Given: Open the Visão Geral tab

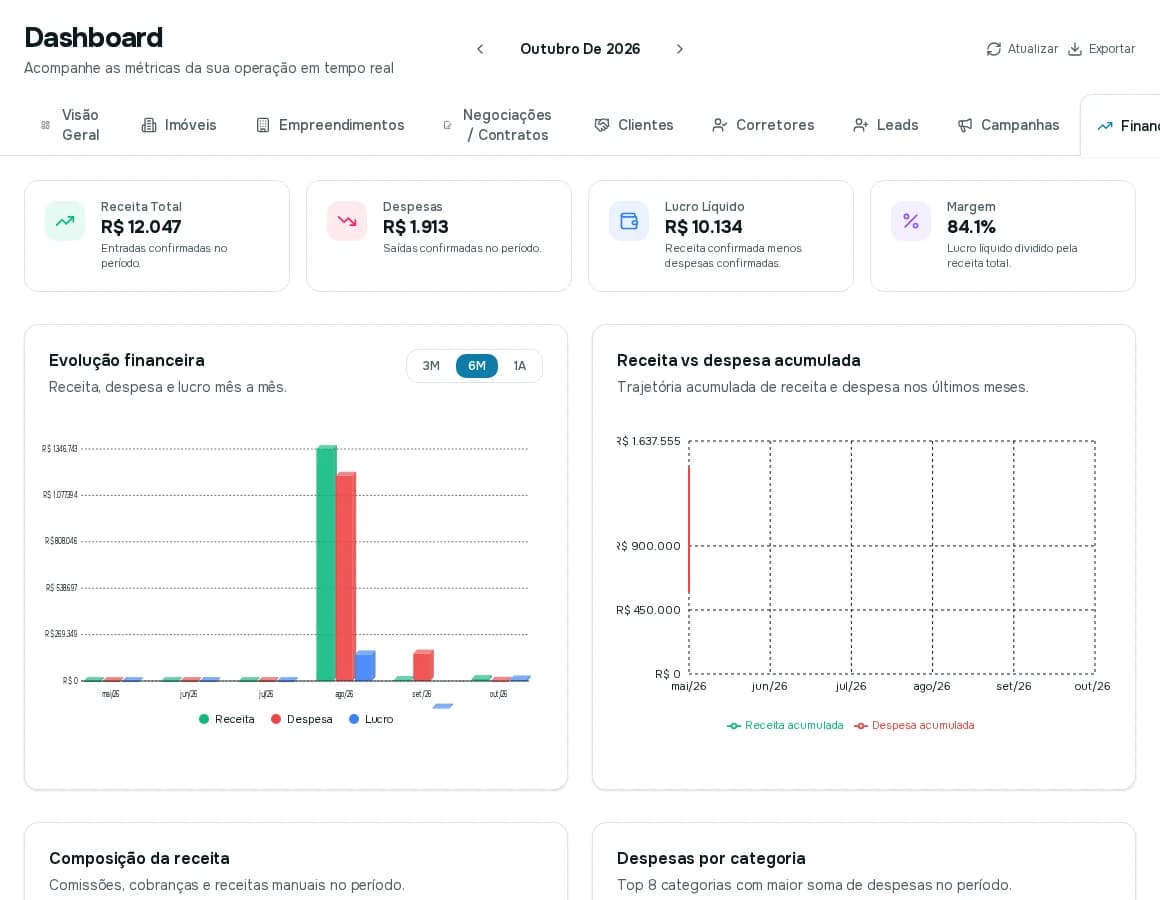Looking at the screenshot, I should coord(70,125).
